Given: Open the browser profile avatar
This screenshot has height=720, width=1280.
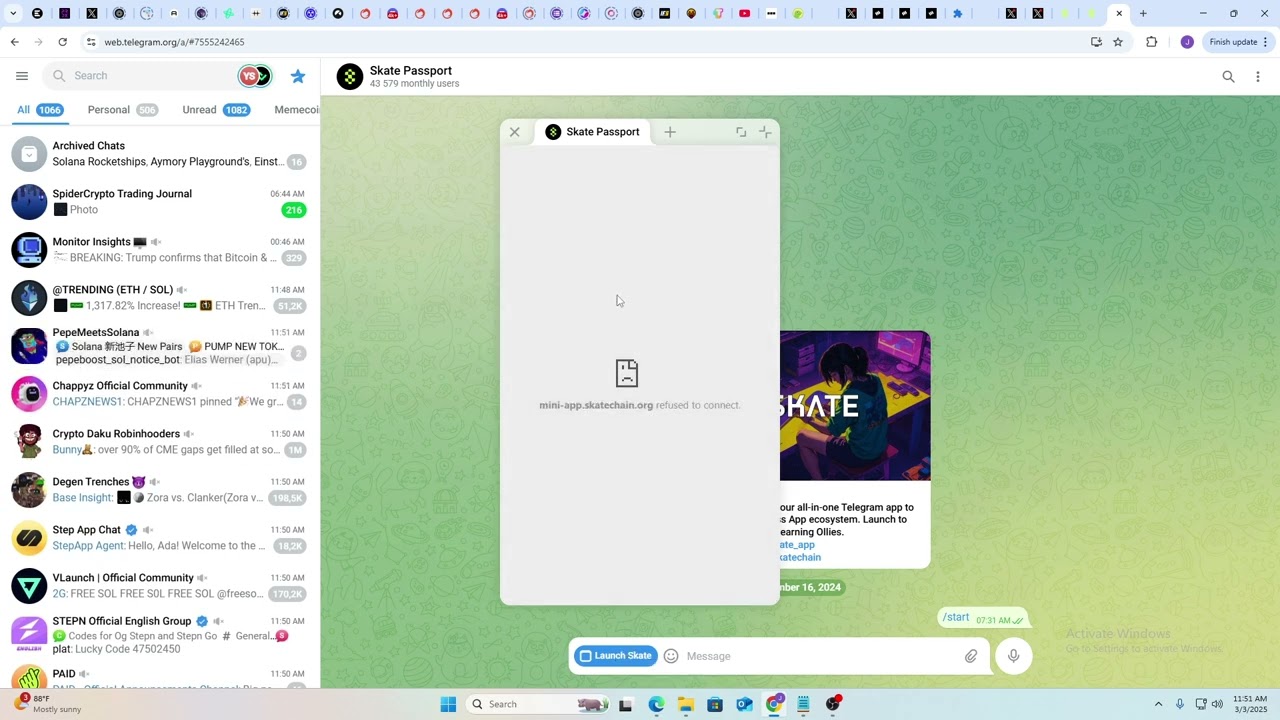Looking at the screenshot, I should point(1187,42).
